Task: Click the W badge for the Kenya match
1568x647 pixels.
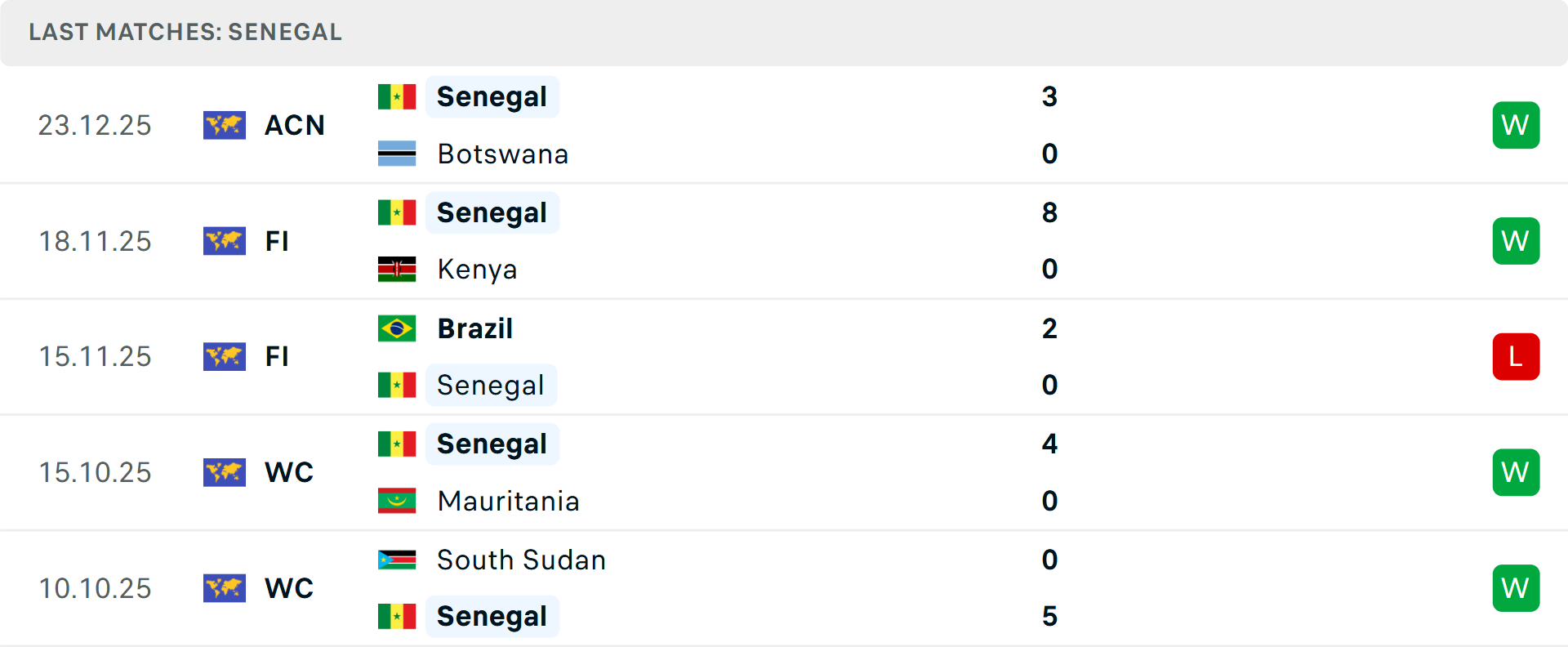Action: 1516,241
